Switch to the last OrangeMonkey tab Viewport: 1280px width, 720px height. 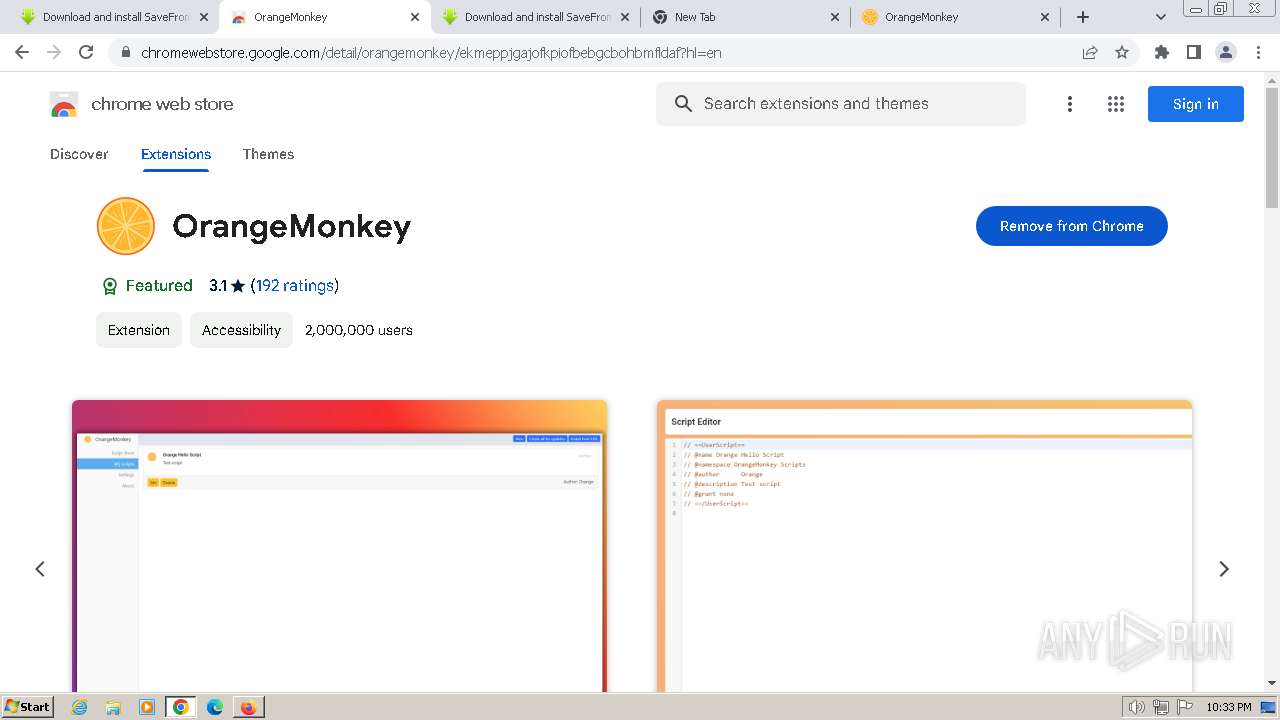click(x=955, y=17)
